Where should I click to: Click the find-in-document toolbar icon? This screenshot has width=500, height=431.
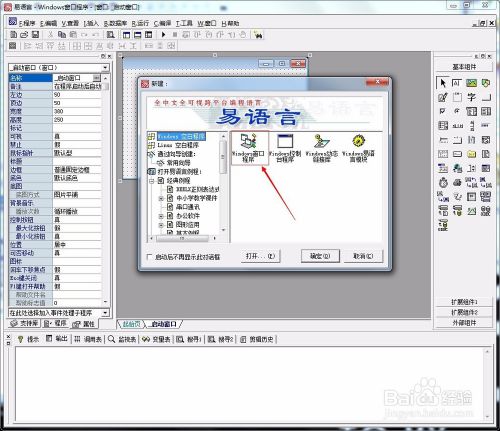110,34
